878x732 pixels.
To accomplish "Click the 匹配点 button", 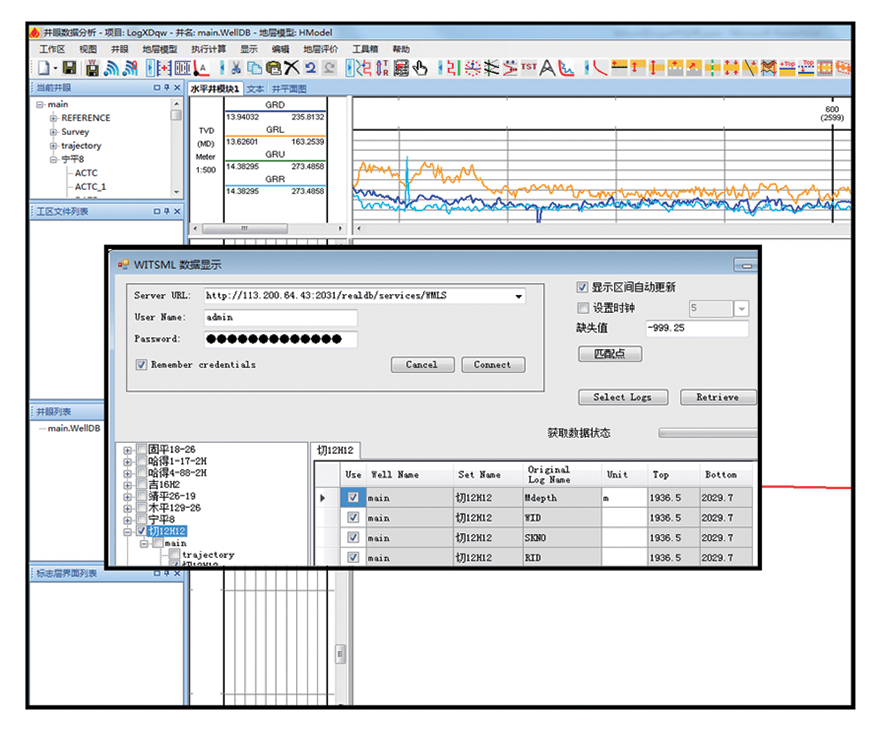I will 610,354.
